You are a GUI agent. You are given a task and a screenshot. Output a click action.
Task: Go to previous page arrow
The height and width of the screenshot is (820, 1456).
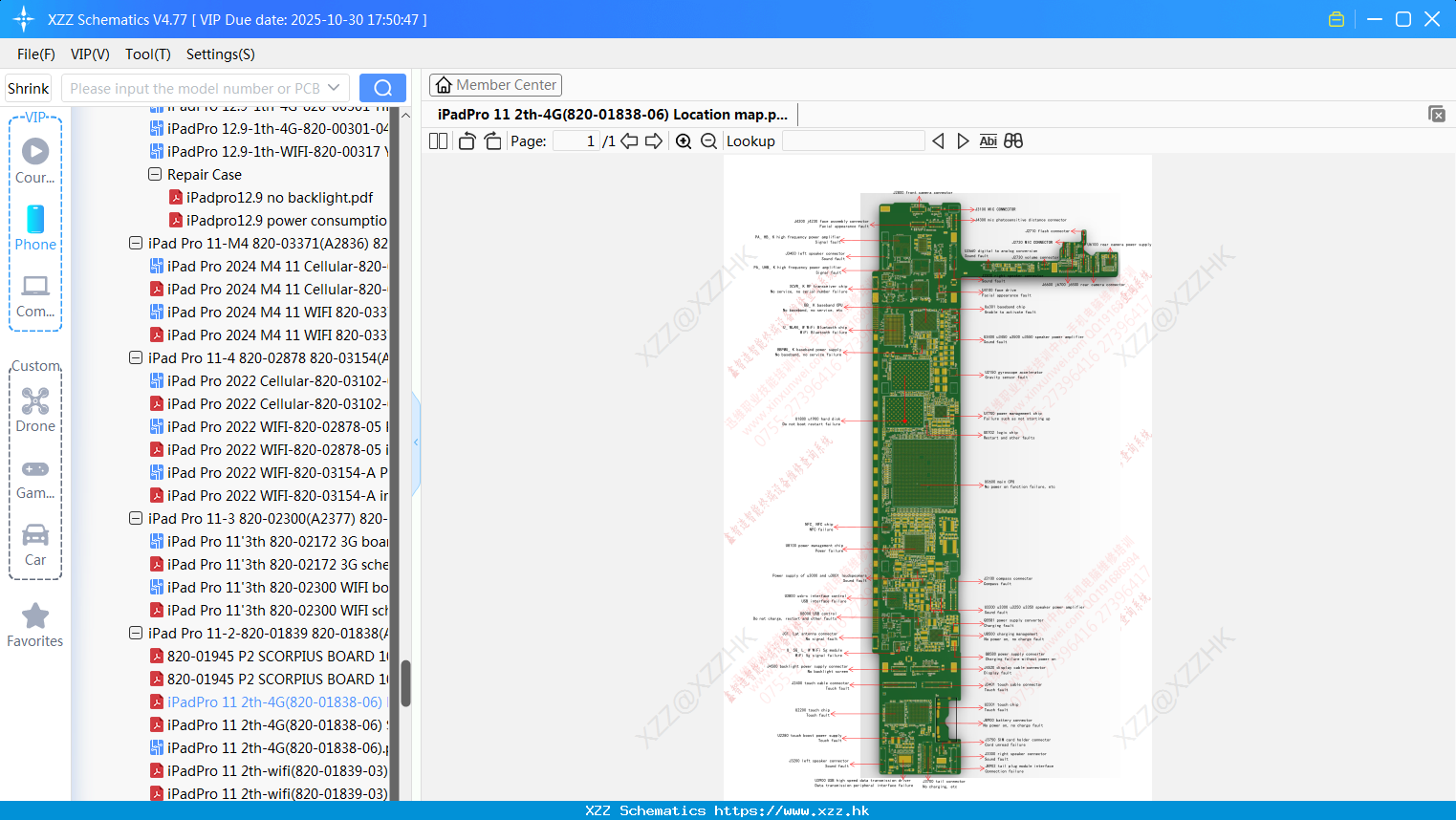[x=629, y=141]
